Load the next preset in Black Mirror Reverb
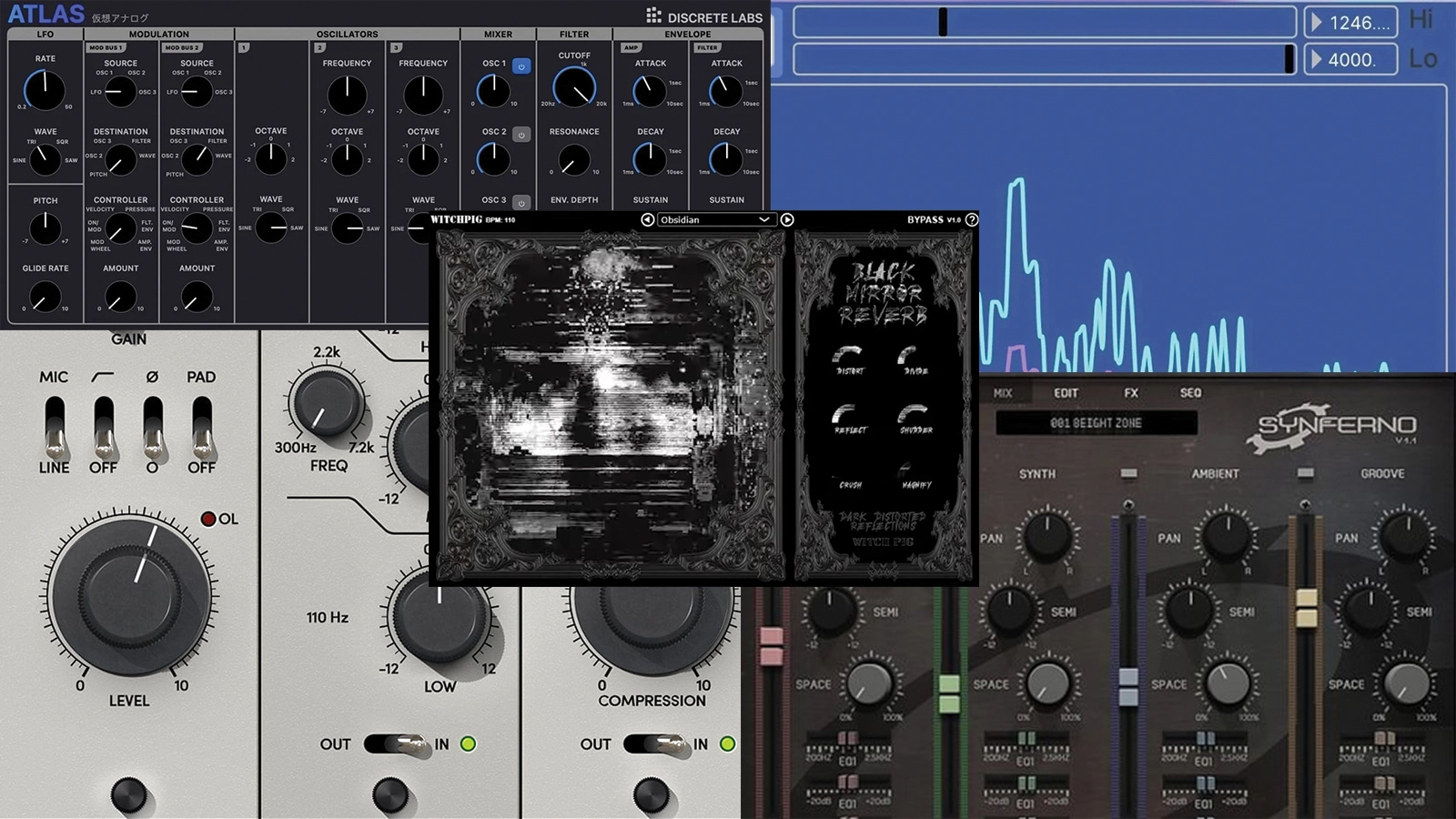 coord(787,219)
